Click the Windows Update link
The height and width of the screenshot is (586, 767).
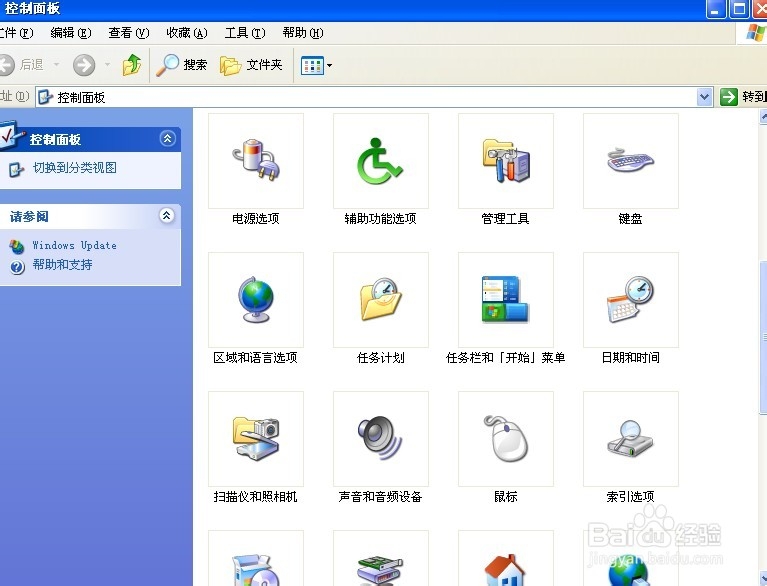(74, 245)
